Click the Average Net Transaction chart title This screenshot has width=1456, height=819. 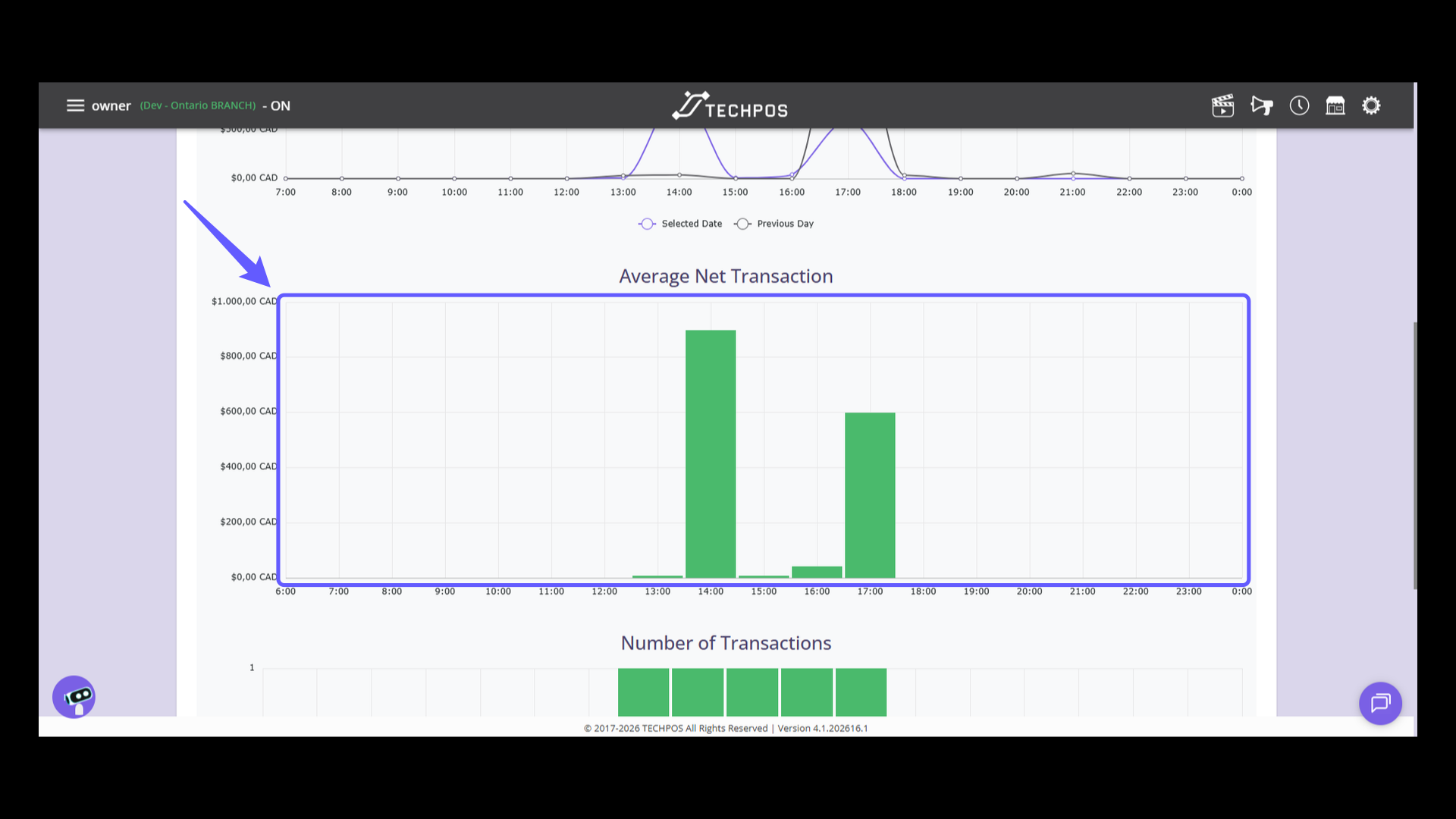pyautogui.click(x=726, y=276)
